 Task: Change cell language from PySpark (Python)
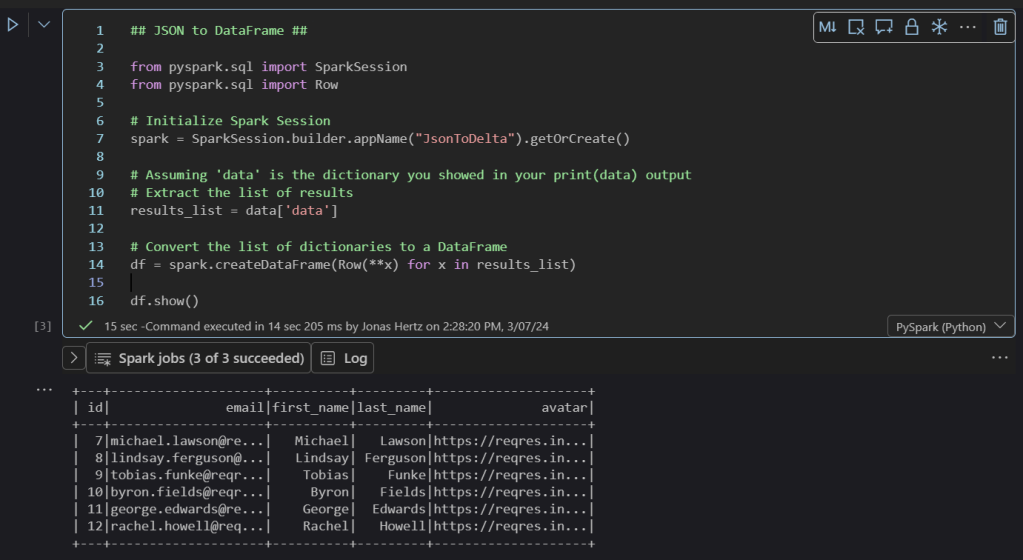click(x=950, y=327)
